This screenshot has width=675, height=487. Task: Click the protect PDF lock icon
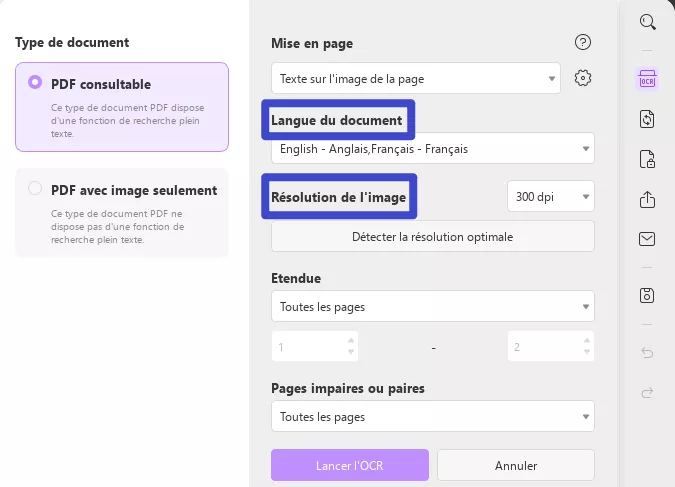pos(647,159)
